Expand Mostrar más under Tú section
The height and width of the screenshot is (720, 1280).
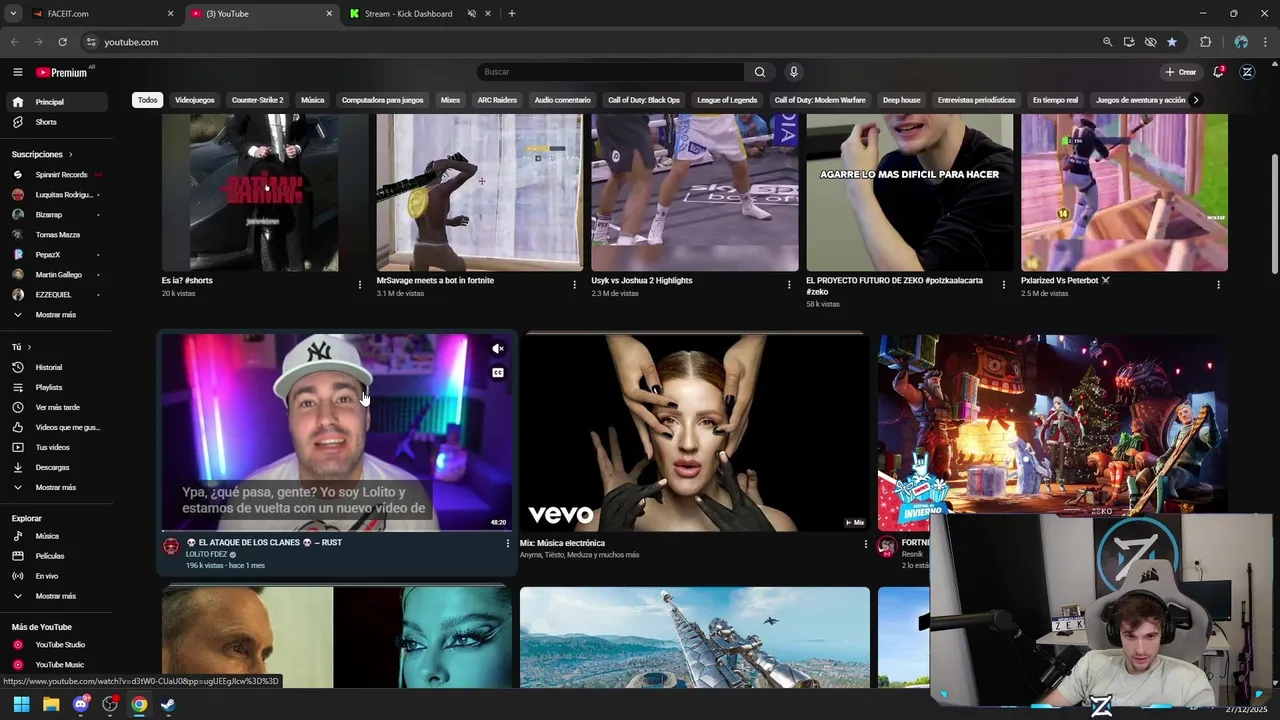(56, 487)
